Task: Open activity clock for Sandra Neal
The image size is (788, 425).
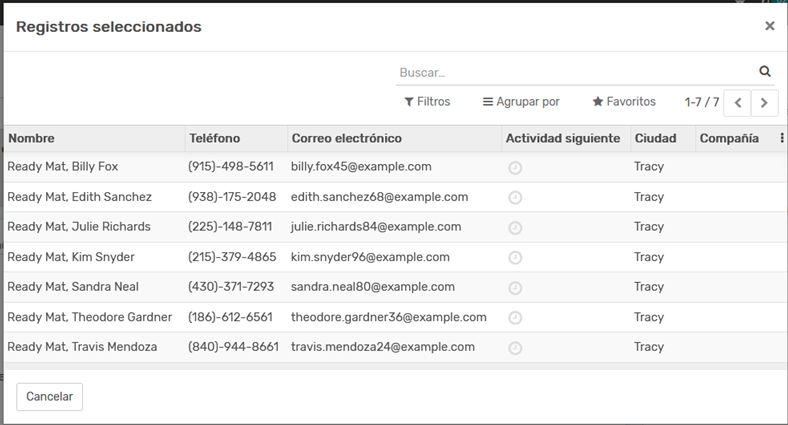Action: click(x=515, y=288)
